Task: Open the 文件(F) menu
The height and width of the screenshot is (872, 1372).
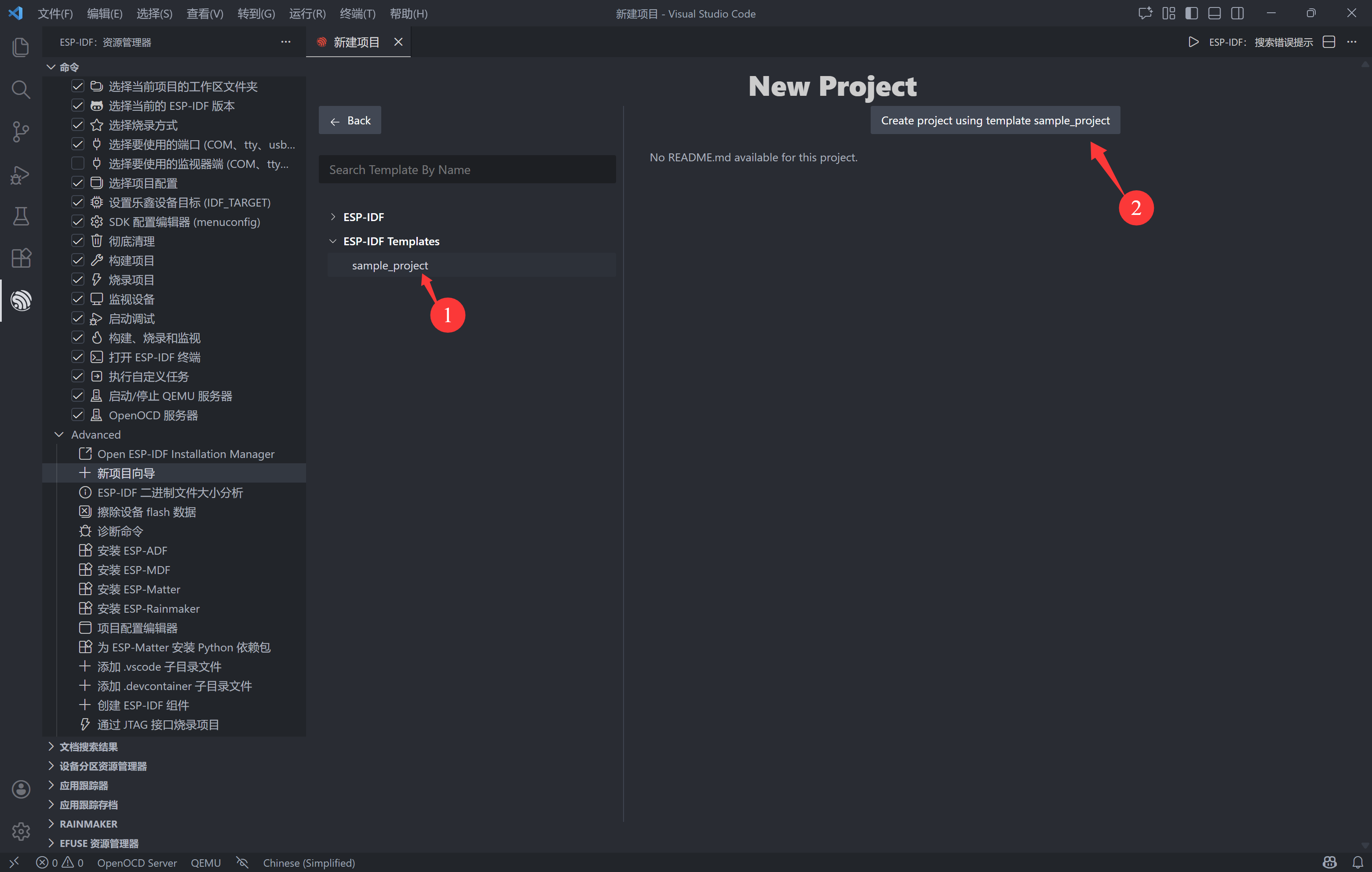Action: (x=55, y=13)
